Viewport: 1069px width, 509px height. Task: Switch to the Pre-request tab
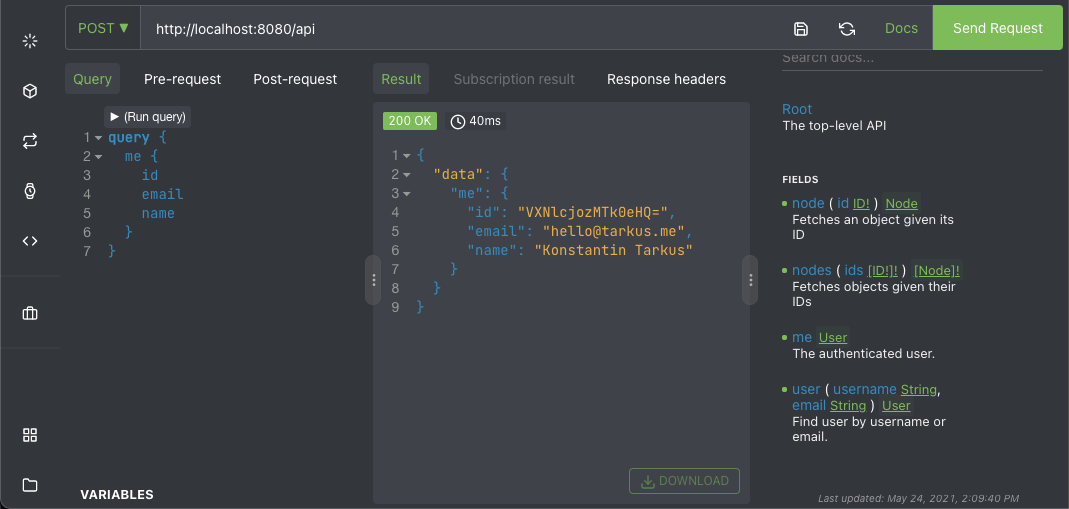[182, 79]
